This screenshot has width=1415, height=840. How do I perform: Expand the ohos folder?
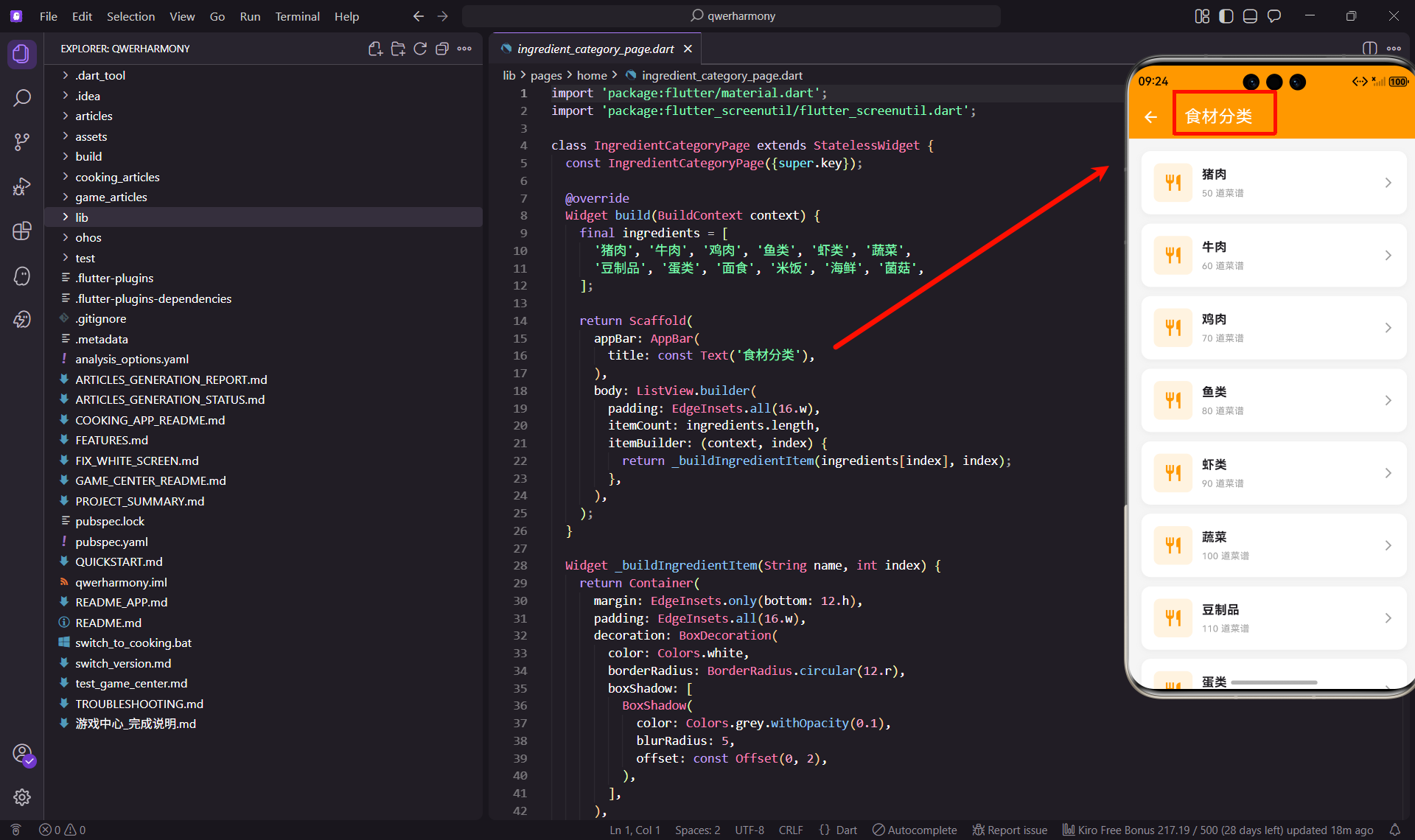(x=88, y=237)
